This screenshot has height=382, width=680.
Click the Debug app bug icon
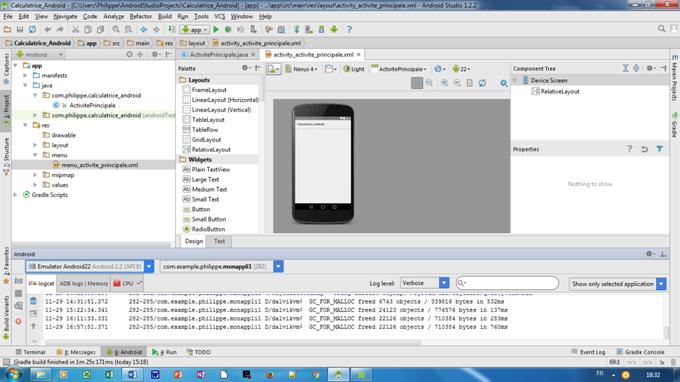tap(228, 29)
